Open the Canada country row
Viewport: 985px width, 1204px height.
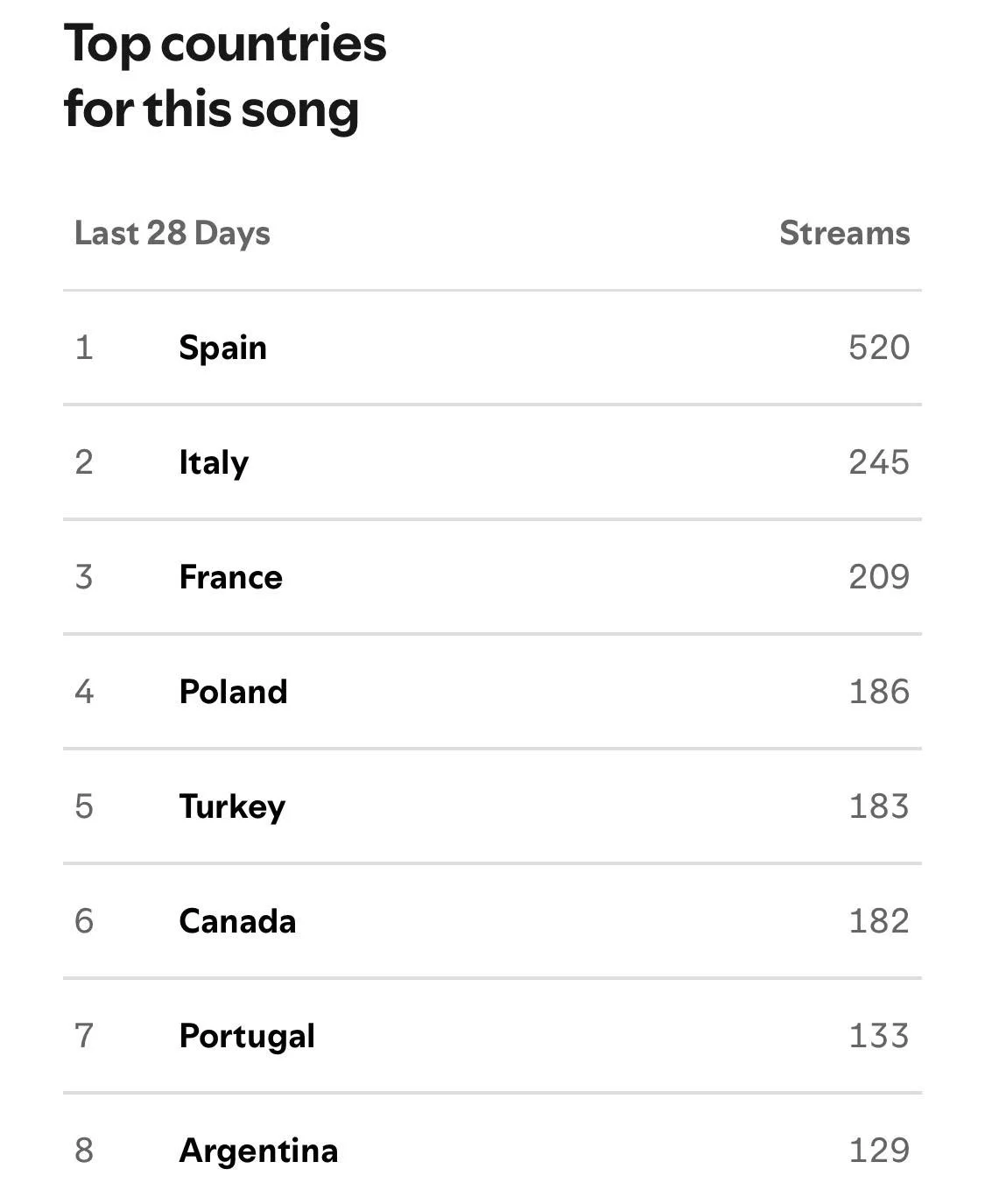(x=237, y=921)
